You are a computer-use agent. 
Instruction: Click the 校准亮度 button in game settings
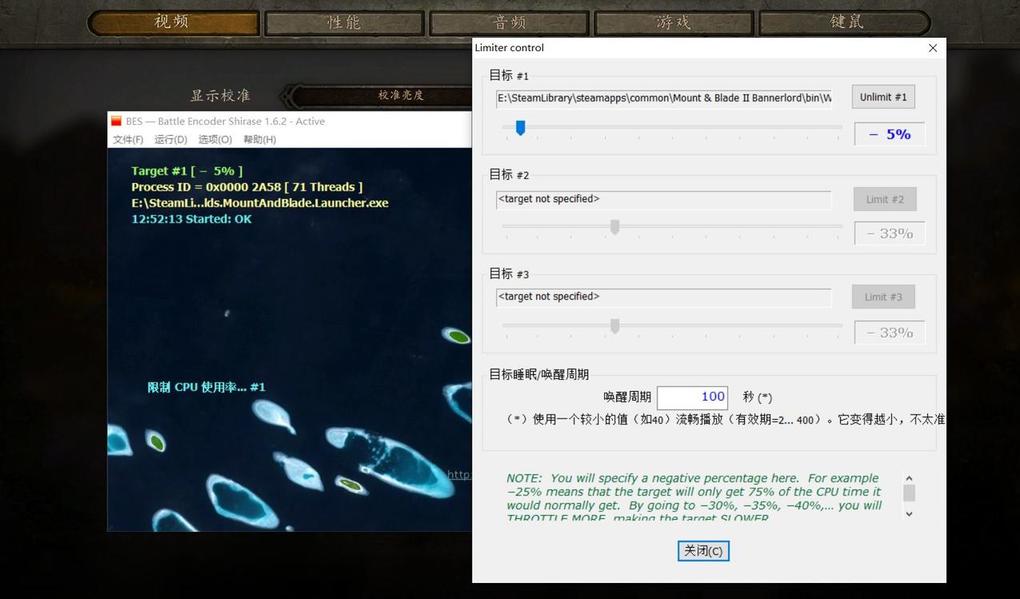401,95
